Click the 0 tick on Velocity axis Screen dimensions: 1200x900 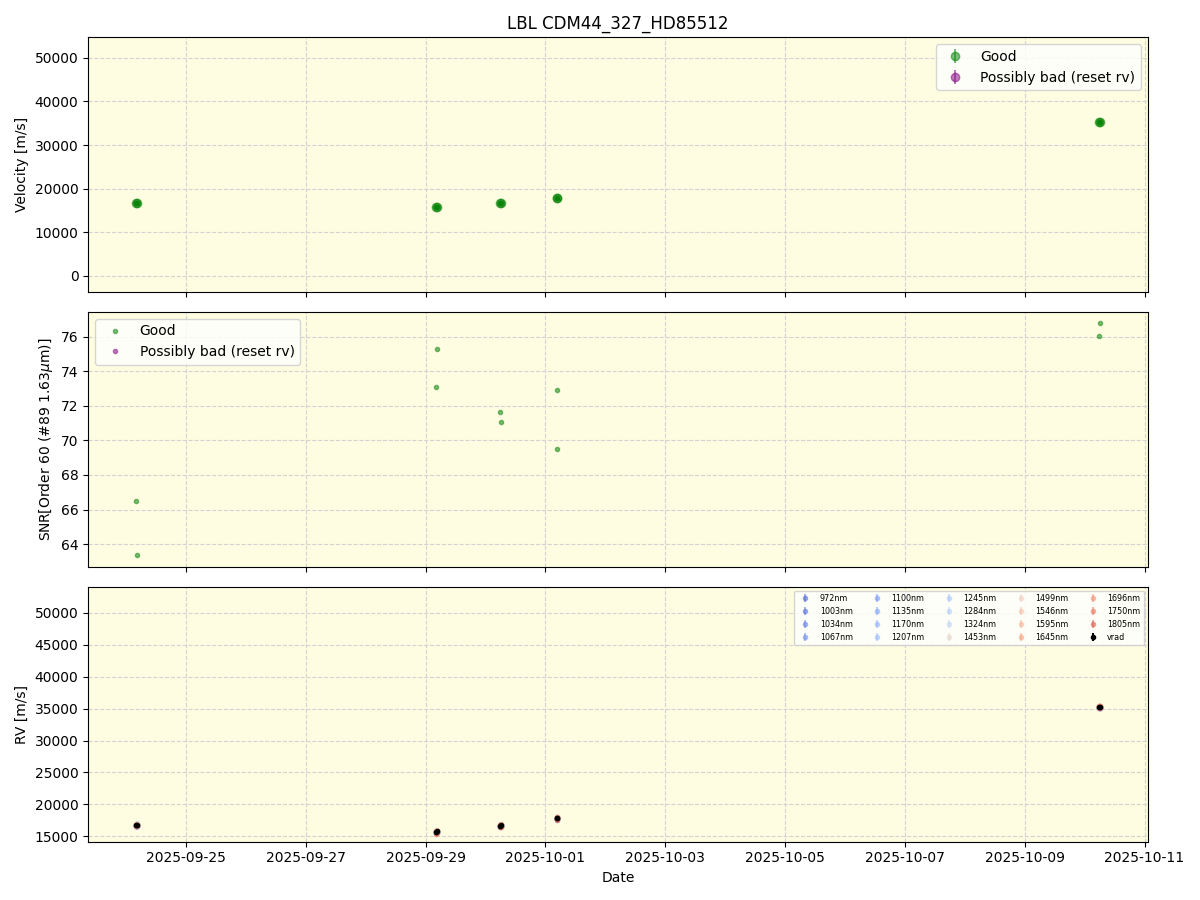tap(75, 276)
